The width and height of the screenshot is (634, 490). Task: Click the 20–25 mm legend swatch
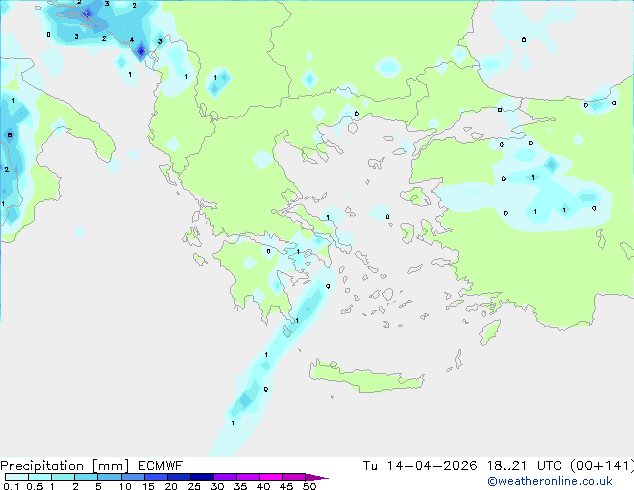point(179,477)
